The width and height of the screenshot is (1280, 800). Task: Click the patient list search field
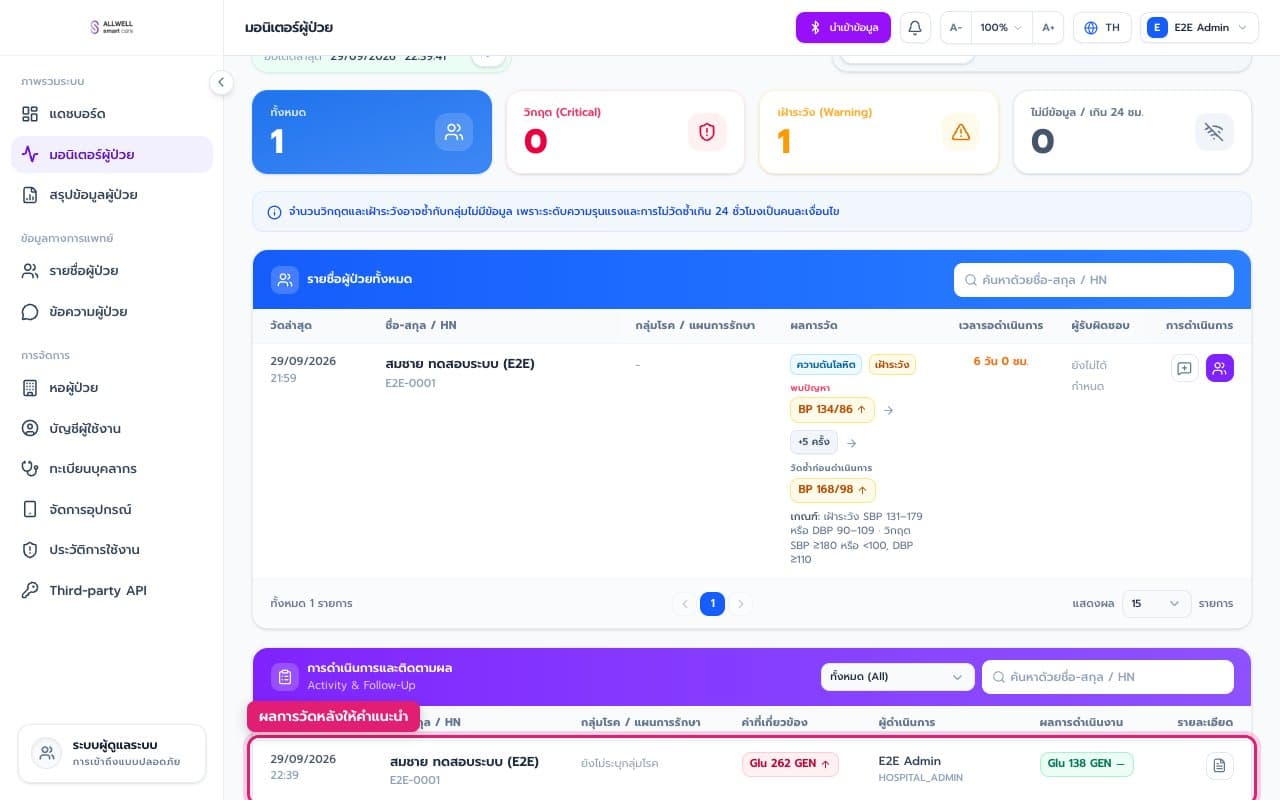(x=1094, y=280)
